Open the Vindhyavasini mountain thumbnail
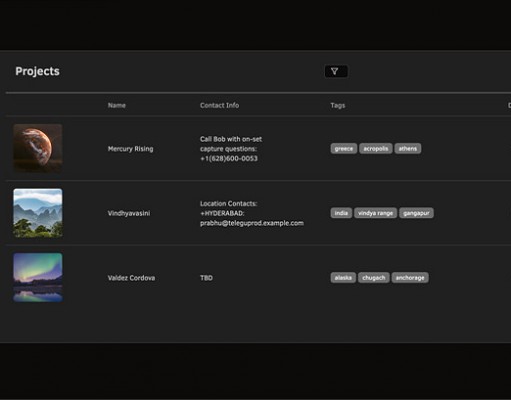The height and width of the screenshot is (400, 511). point(38,213)
